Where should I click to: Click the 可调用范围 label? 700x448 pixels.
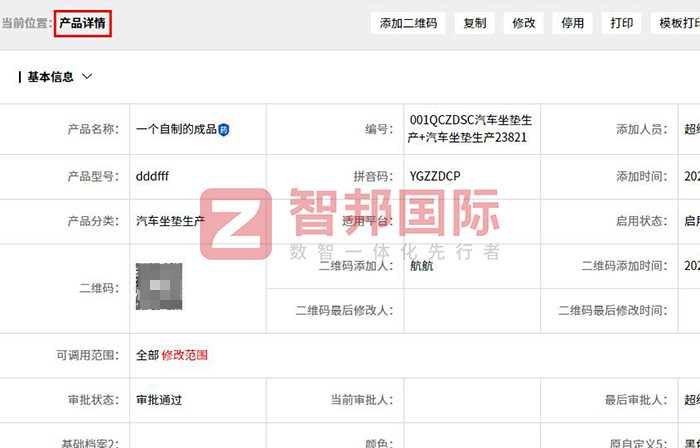click(x=88, y=355)
